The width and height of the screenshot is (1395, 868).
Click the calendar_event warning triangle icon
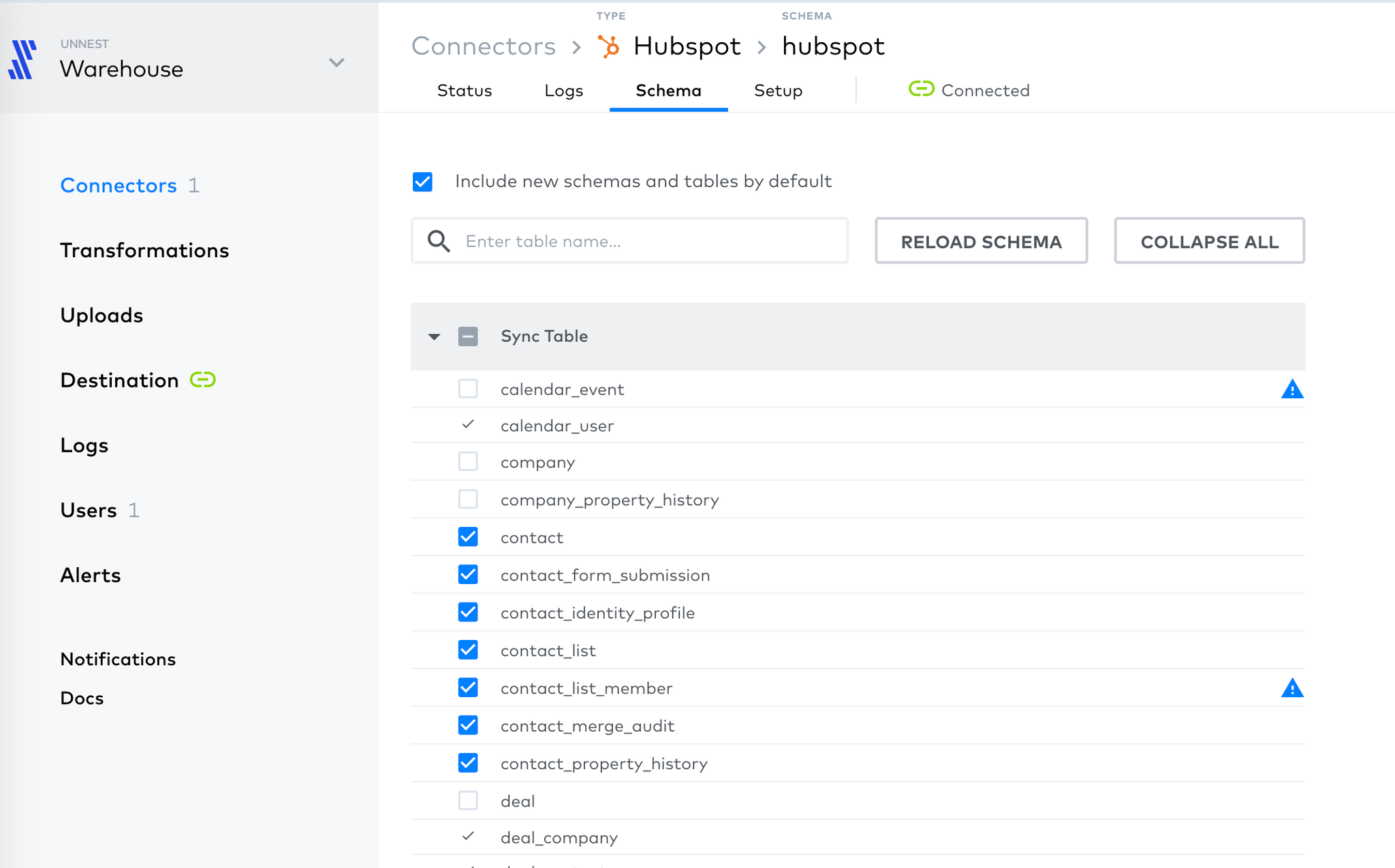coord(1291,389)
